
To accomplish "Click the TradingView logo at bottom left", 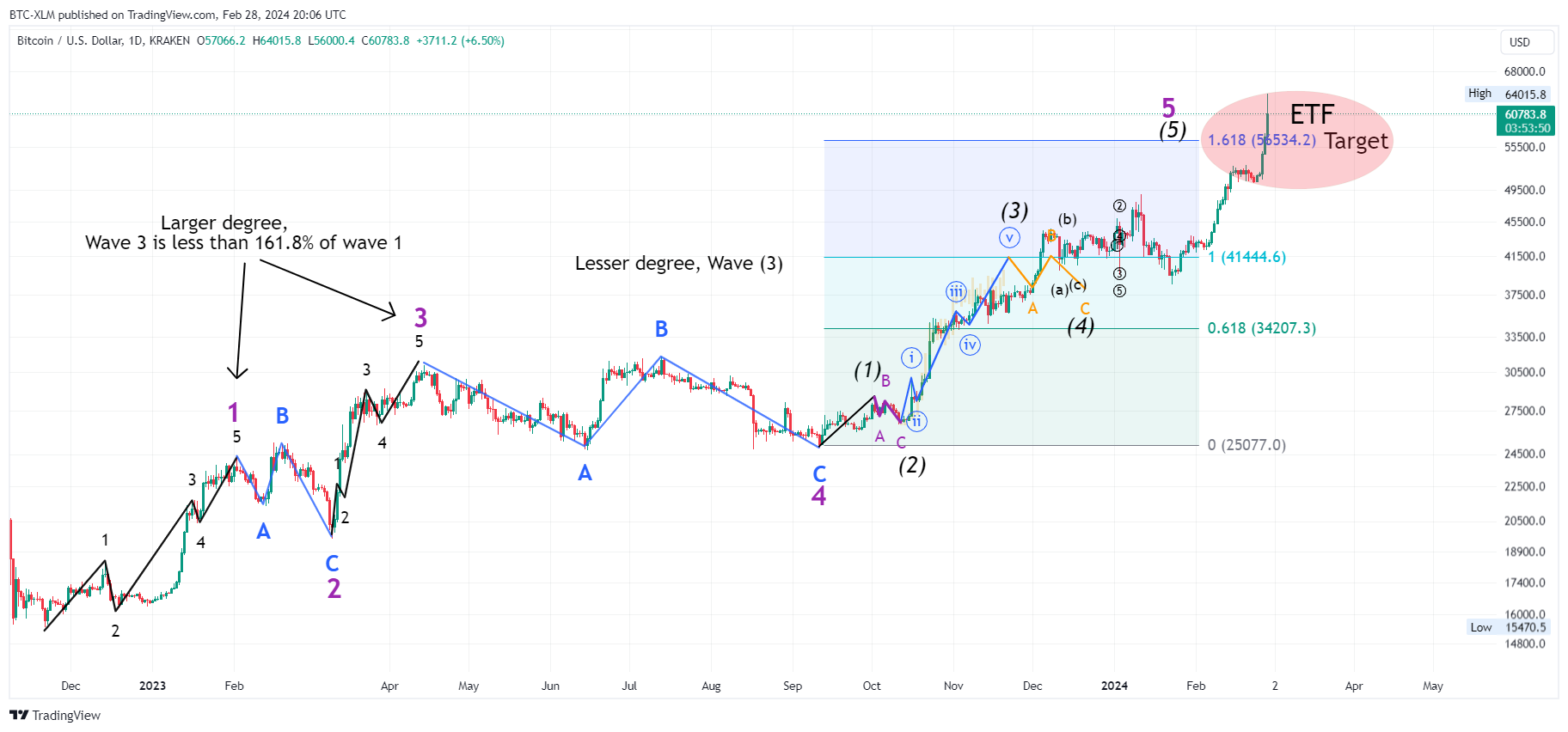I will (x=55, y=715).
